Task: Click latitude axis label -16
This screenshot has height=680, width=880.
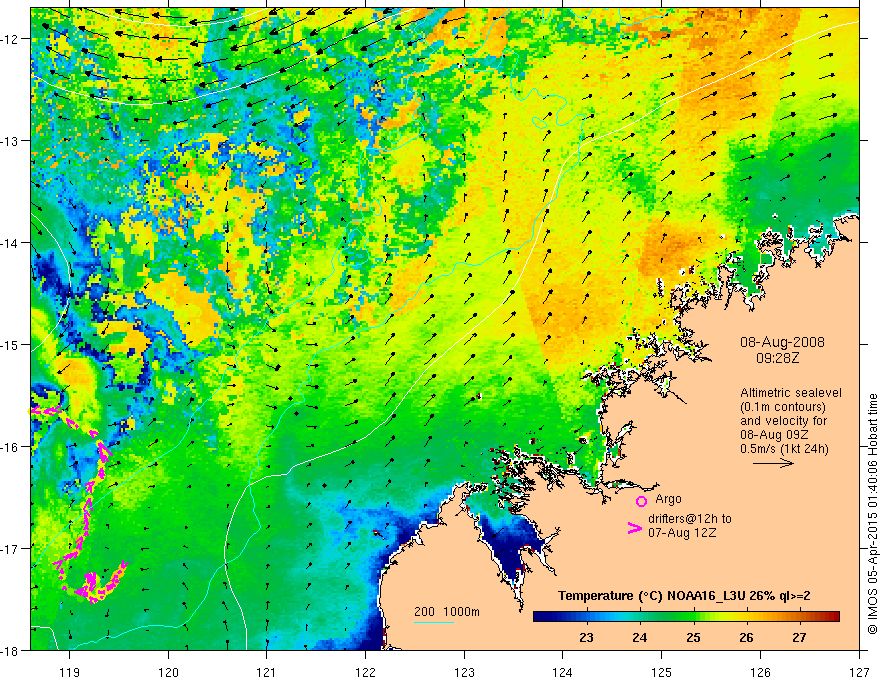Action: click(x=11, y=447)
